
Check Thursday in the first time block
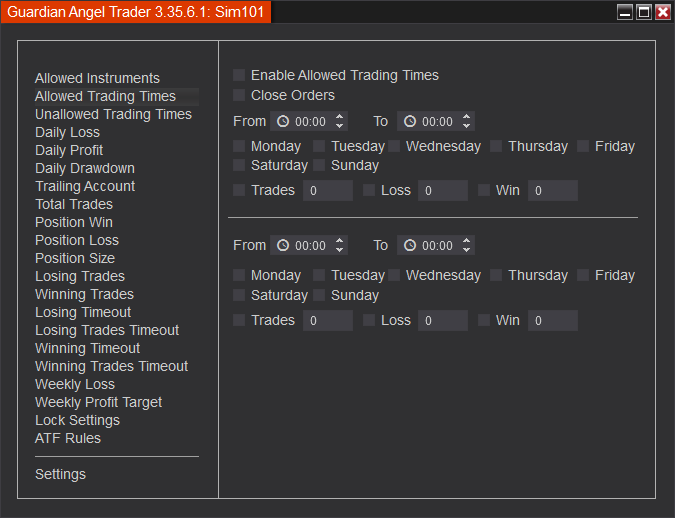[x=496, y=146]
